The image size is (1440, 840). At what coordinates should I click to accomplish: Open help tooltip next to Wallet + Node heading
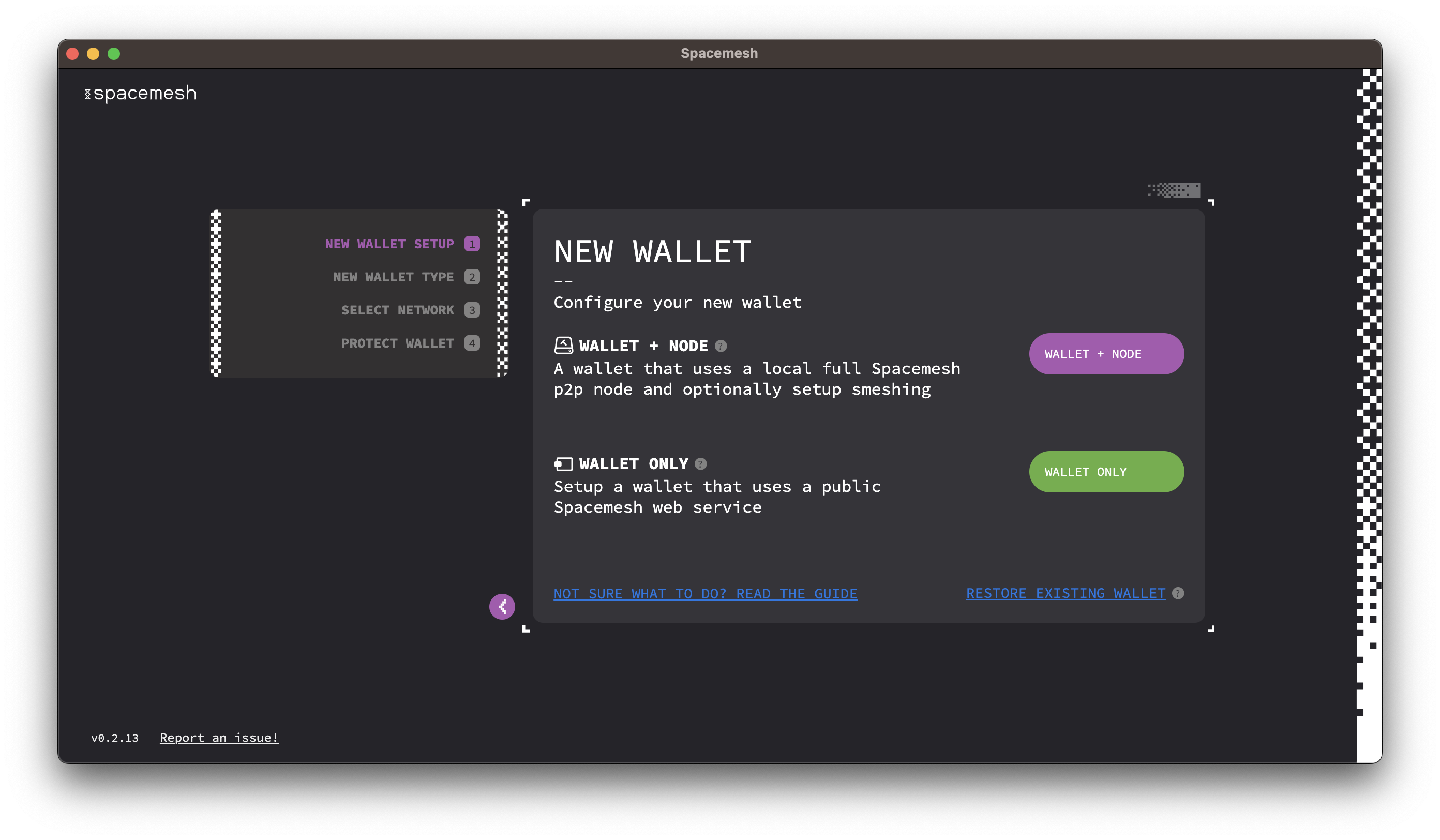point(721,346)
